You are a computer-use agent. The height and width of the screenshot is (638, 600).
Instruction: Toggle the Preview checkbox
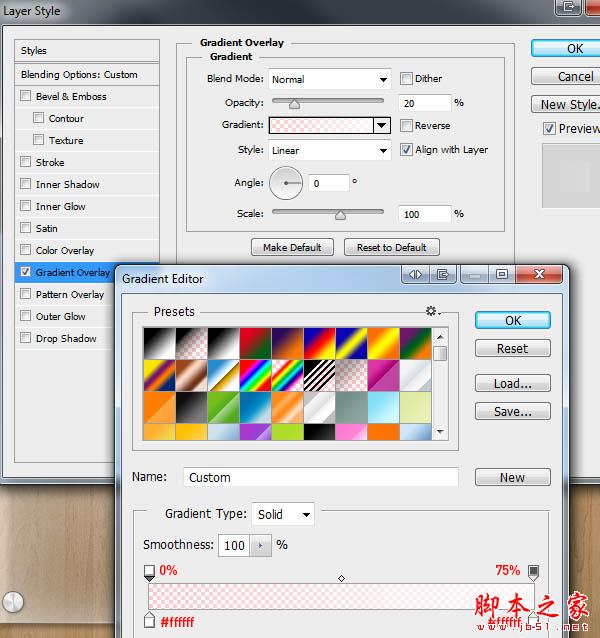point(549,129)
